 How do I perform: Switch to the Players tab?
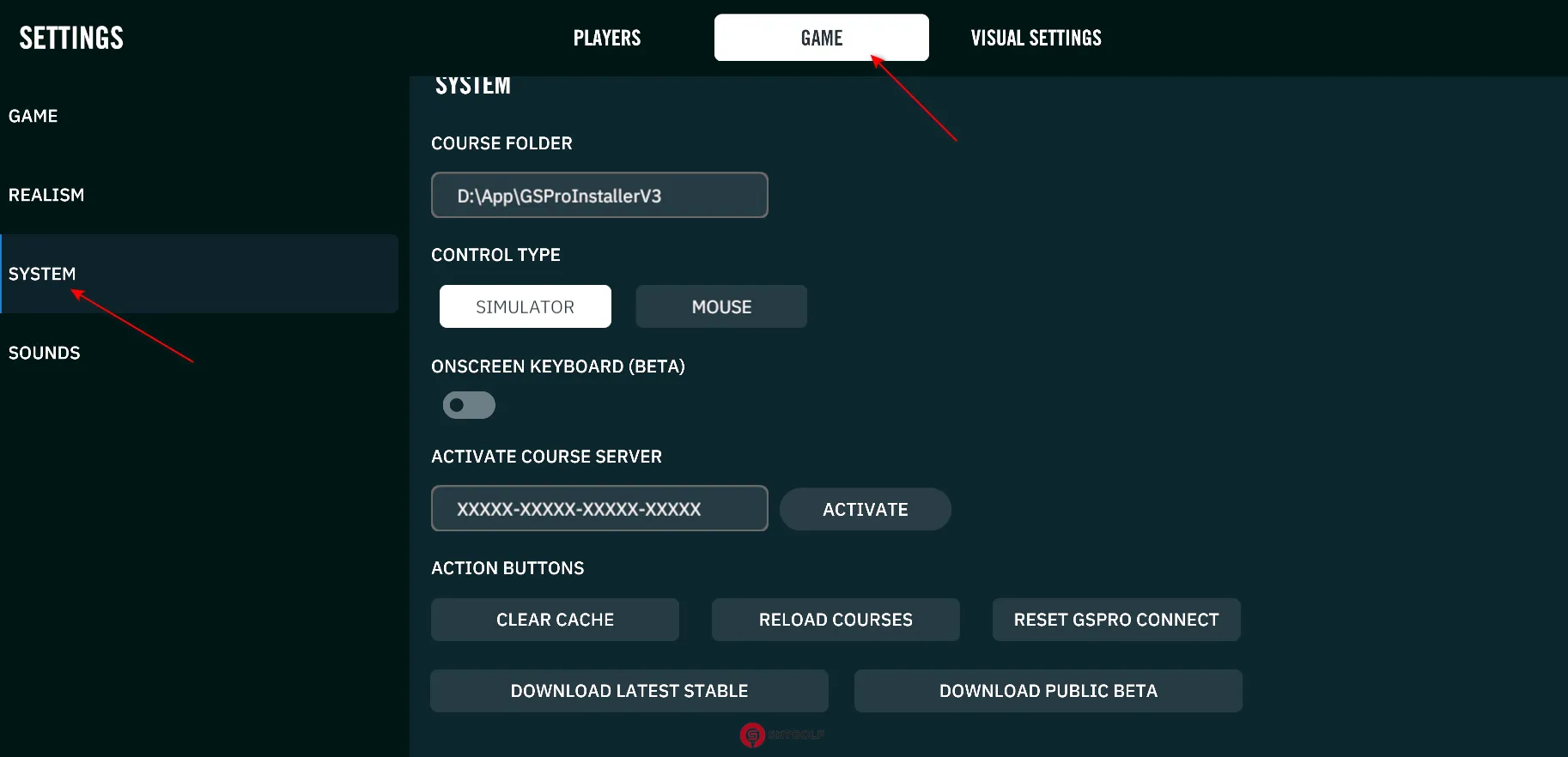pyautogui.click(x=606, y=38)
